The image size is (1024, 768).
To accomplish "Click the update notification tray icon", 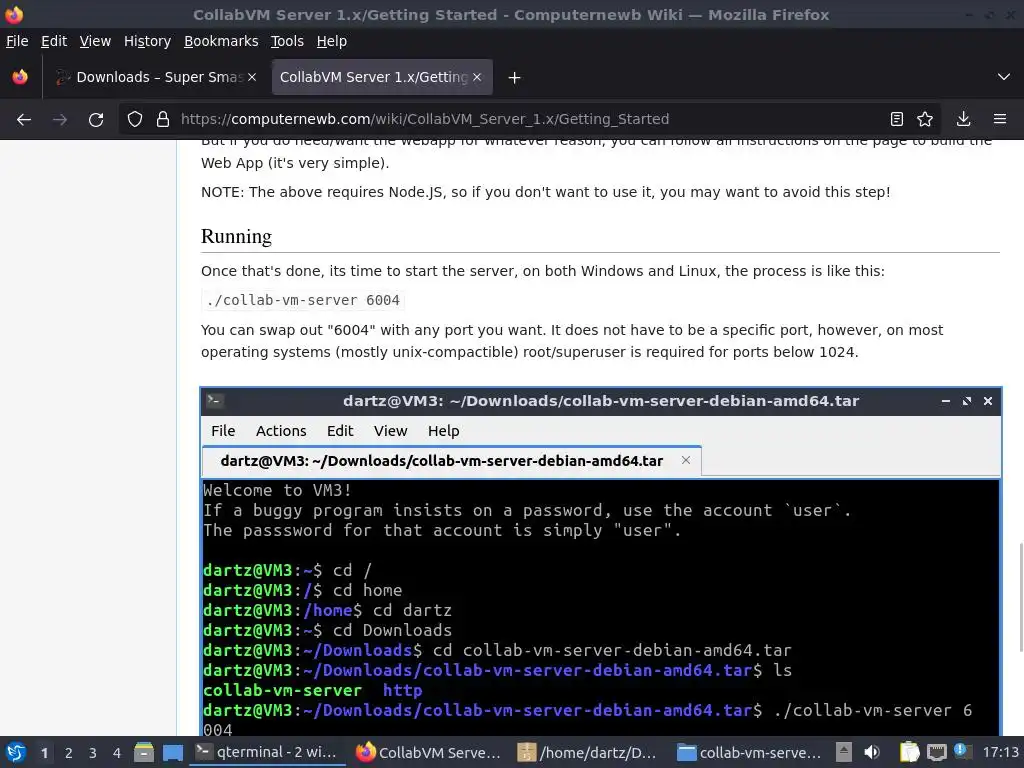I will [961, 751].
